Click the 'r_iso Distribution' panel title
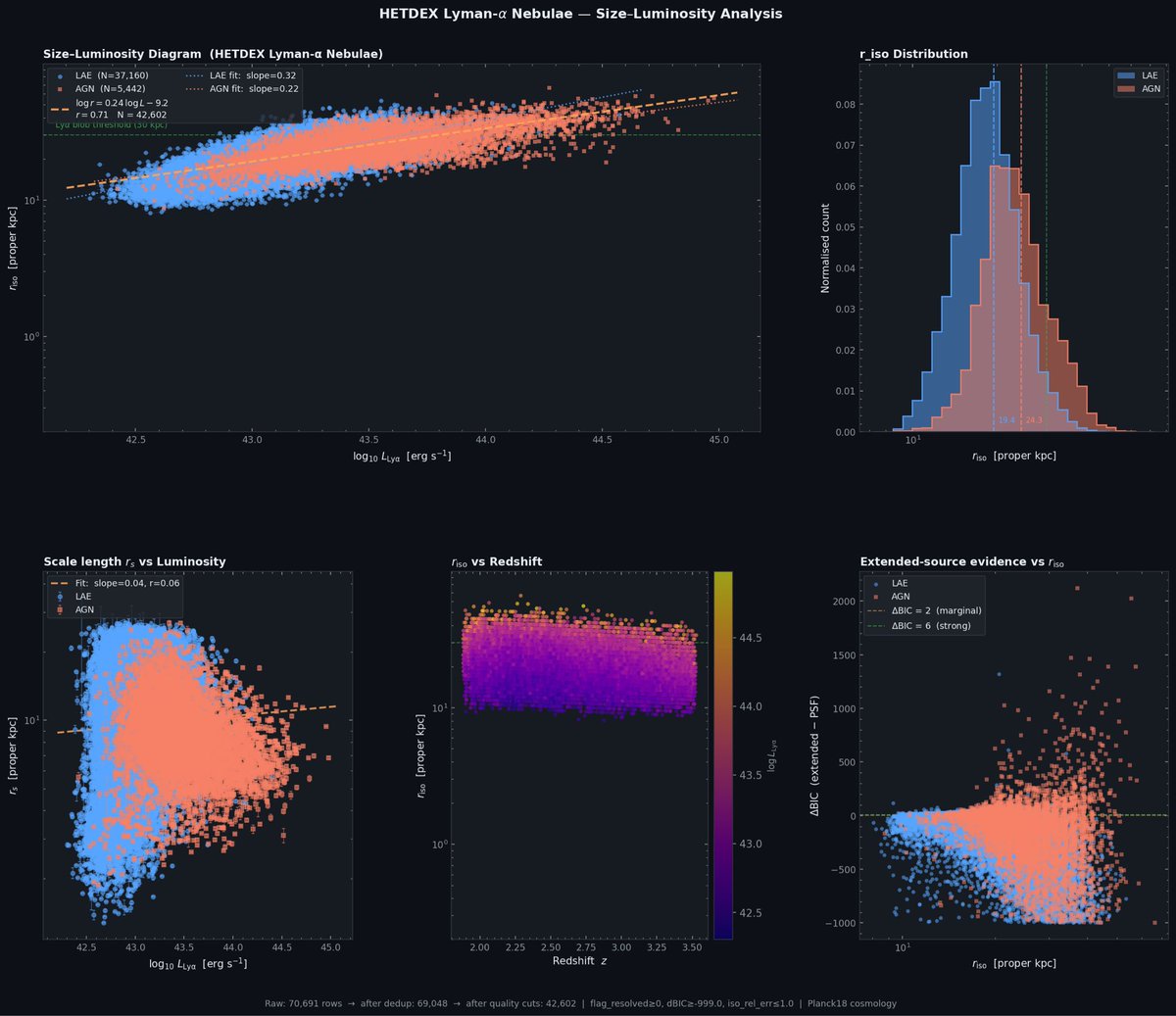The height and width of the screenshot is (1016, 1176). point(913,54)
